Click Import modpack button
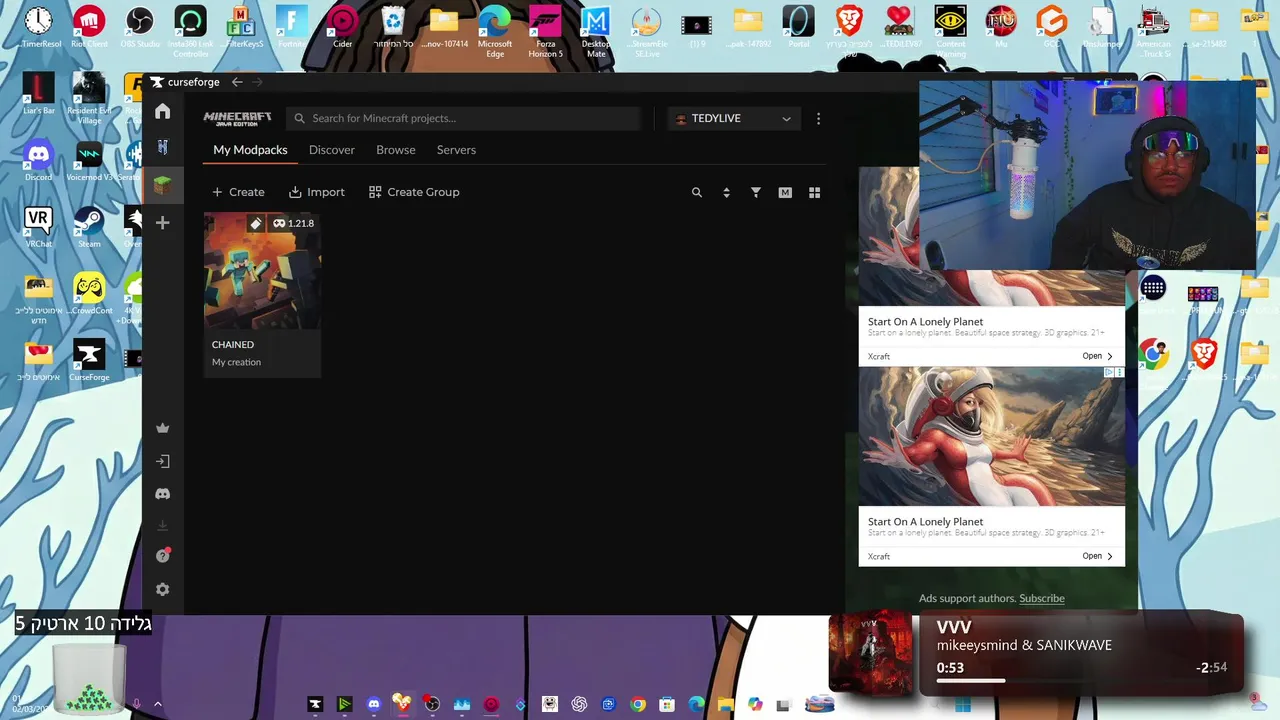The height and width of the screenshot is (720, 1280). 317,192
